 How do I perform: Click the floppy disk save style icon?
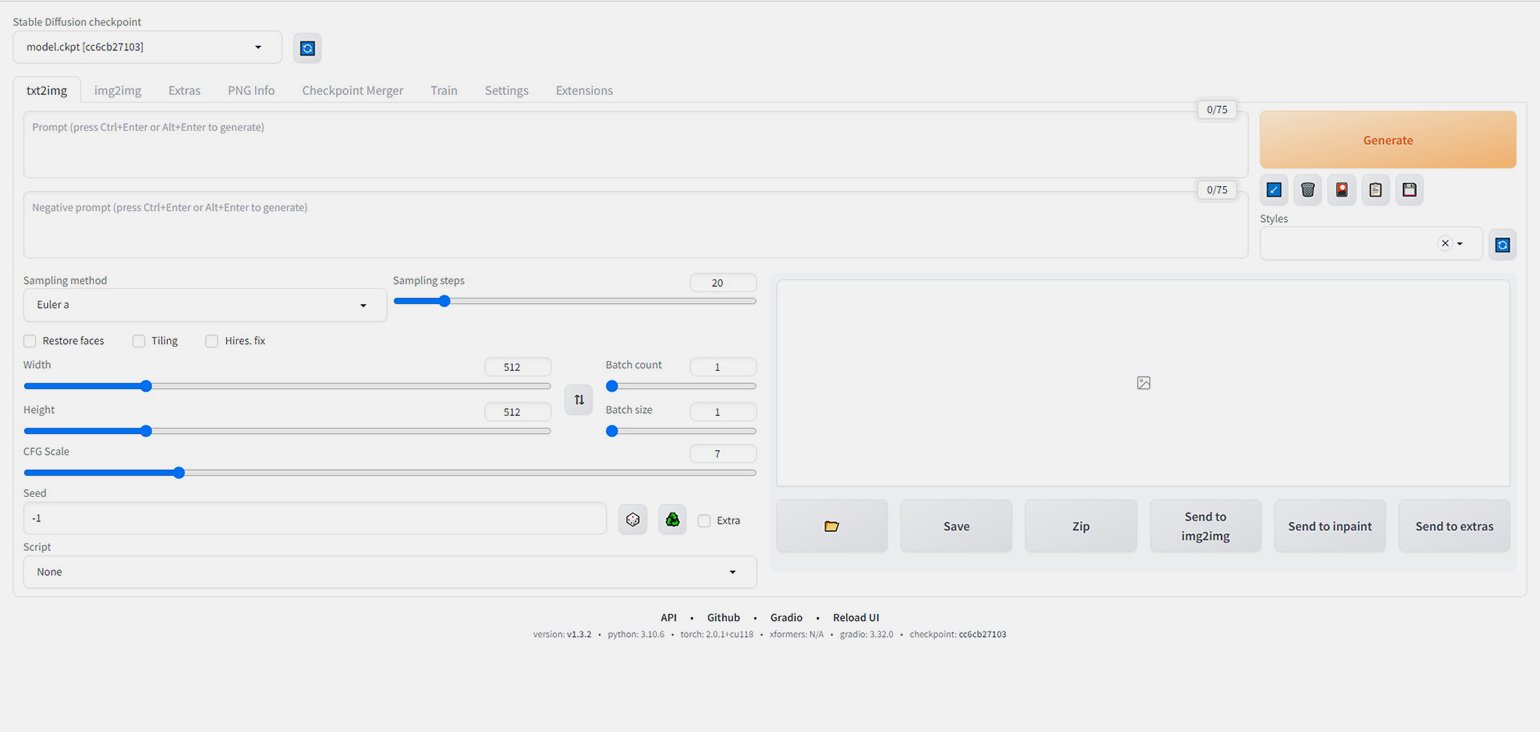(1409, 190)
